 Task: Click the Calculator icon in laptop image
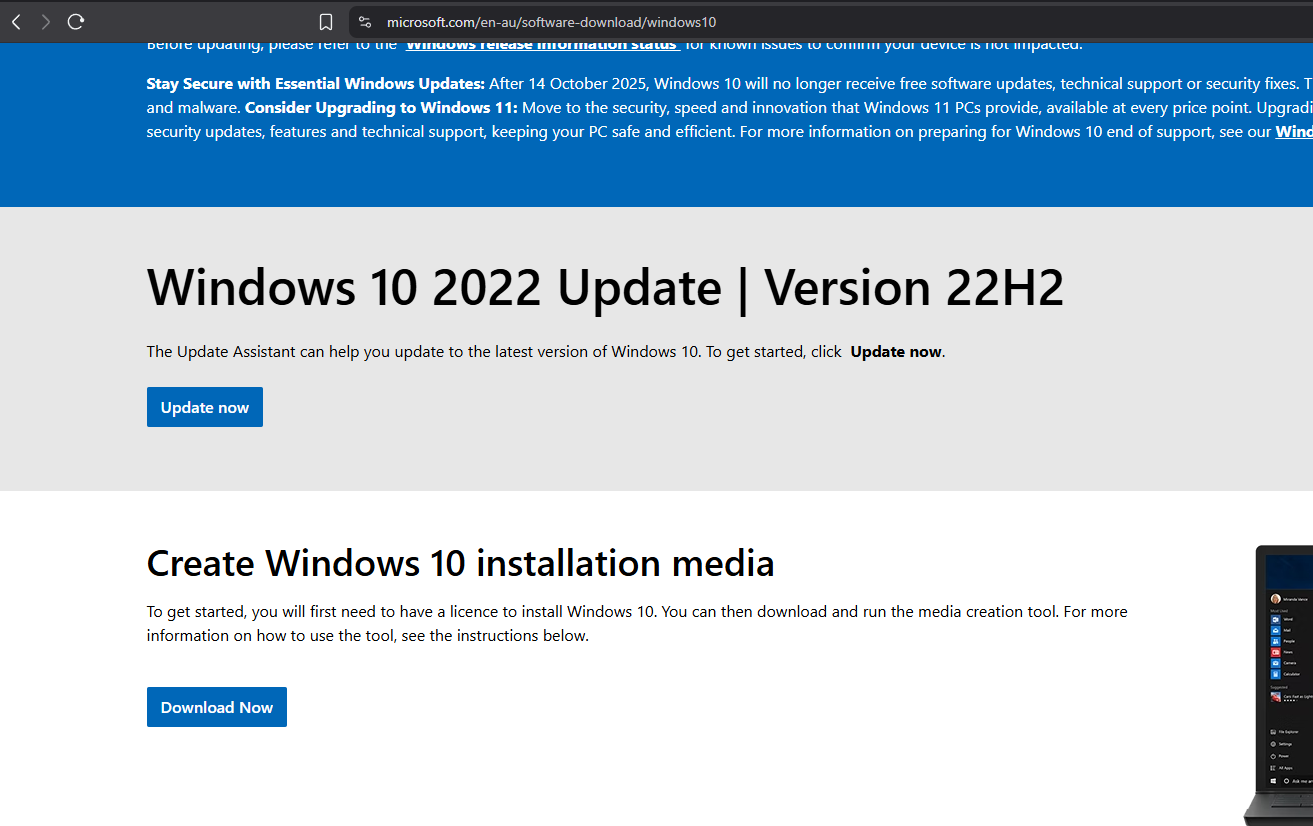pos(1275,673)
